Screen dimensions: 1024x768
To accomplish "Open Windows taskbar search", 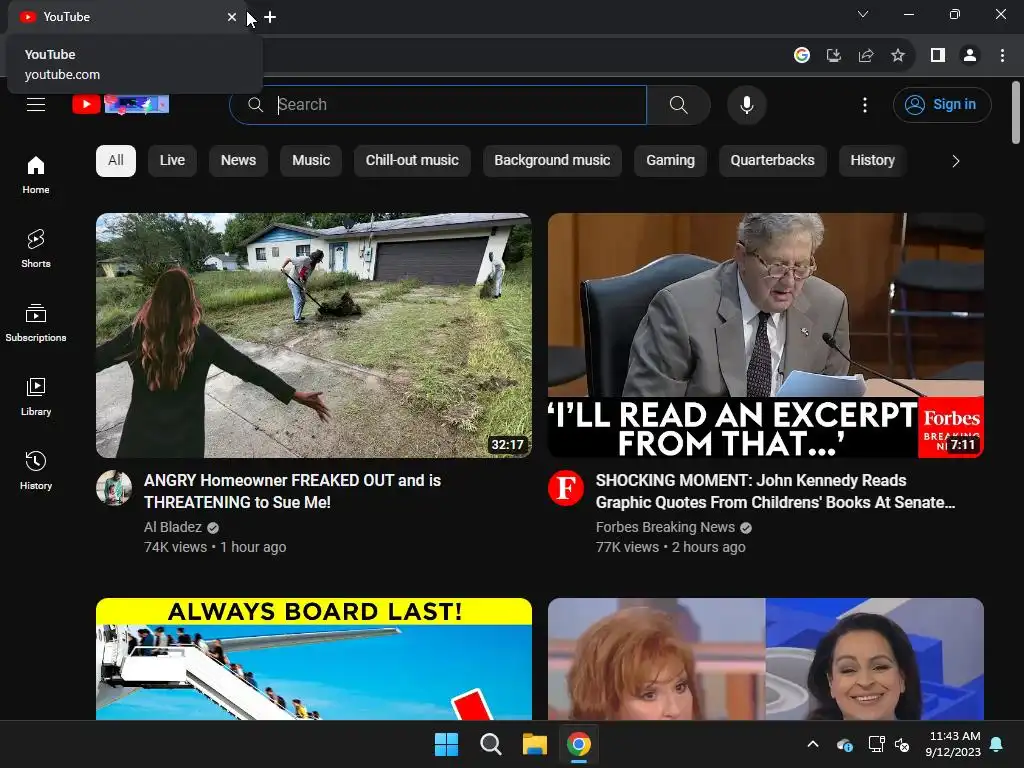I will click(x=490, y=744).
